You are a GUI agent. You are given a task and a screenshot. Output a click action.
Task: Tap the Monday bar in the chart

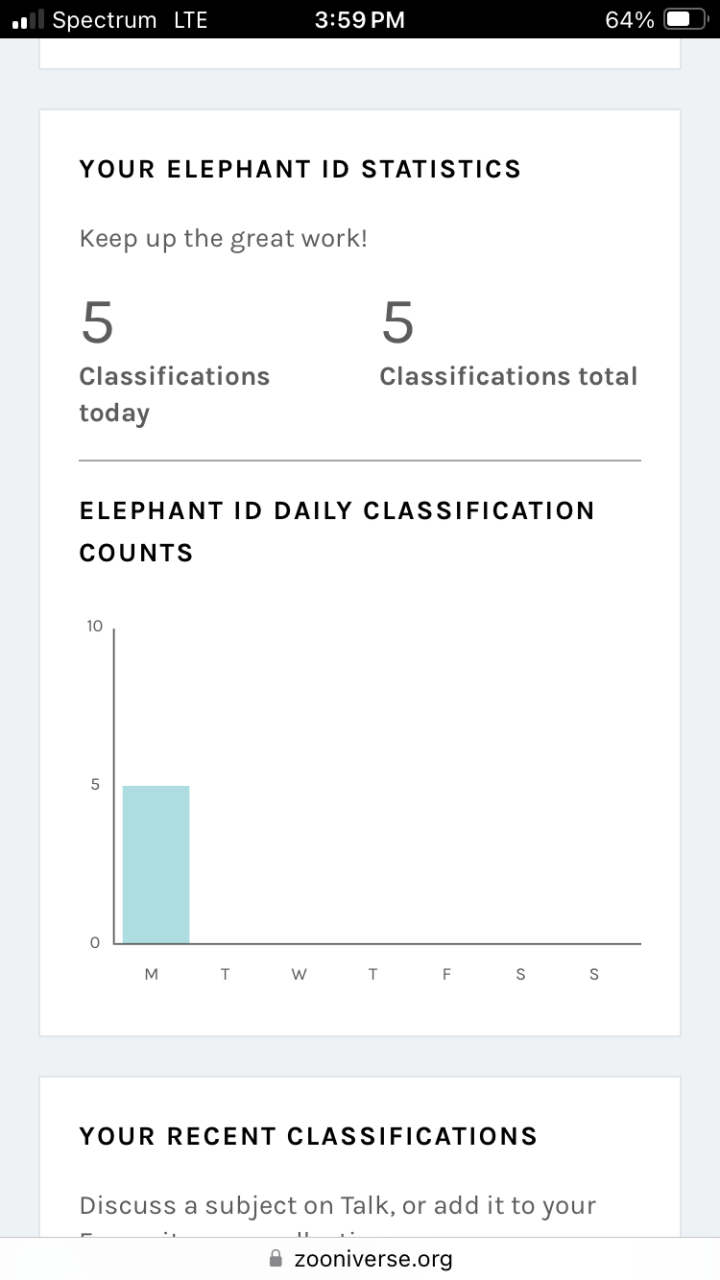click(156, 864)
